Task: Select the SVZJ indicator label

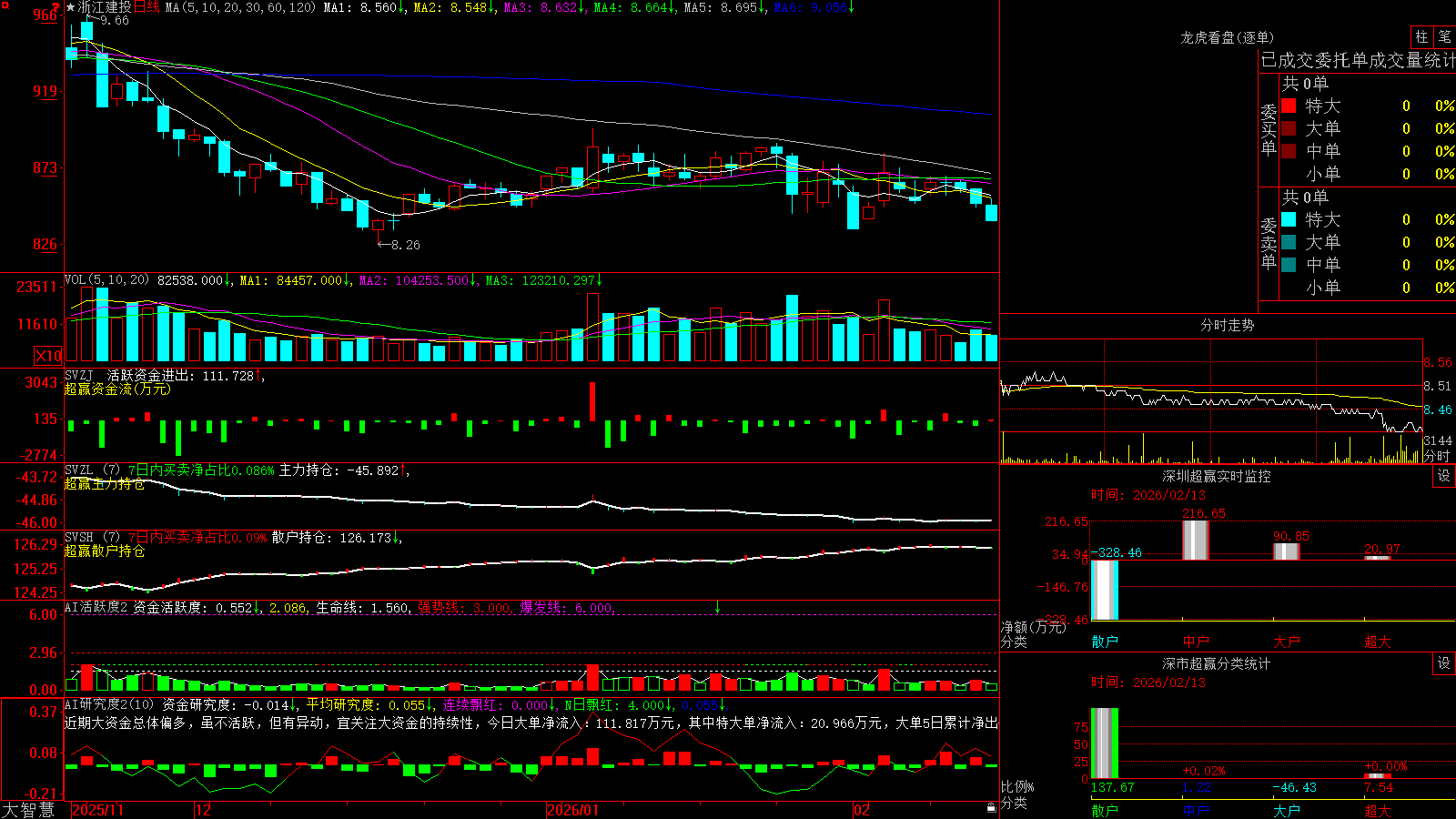Action: pos(79,375)
